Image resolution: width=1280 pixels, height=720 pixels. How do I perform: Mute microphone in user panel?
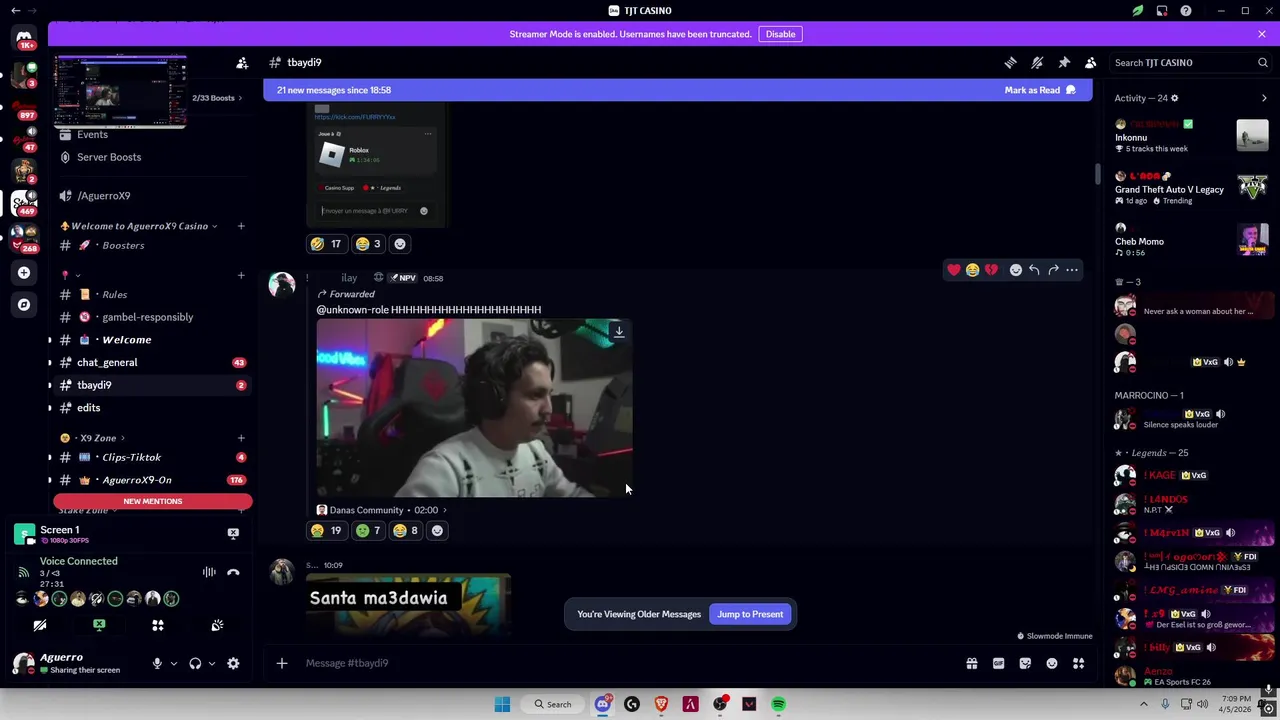tap(157, 663)
